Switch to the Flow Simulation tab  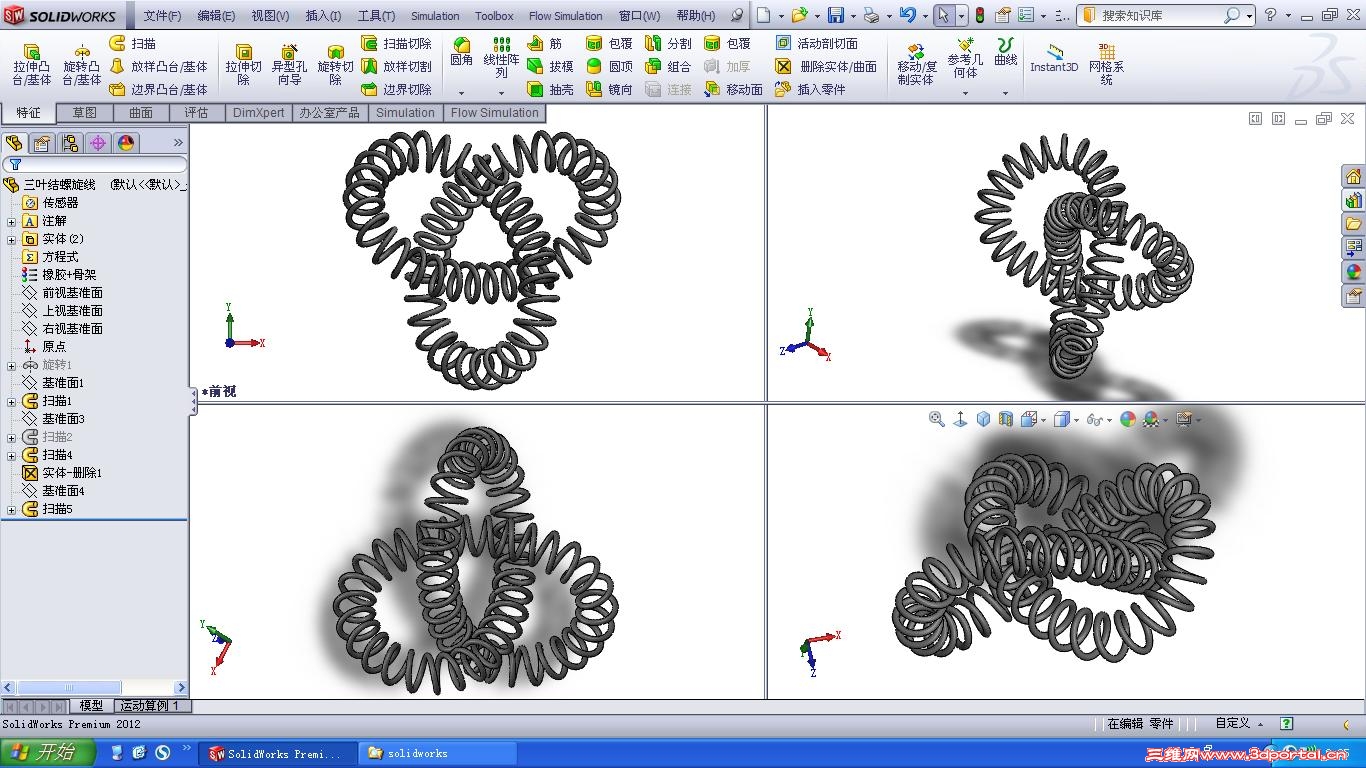495,113
